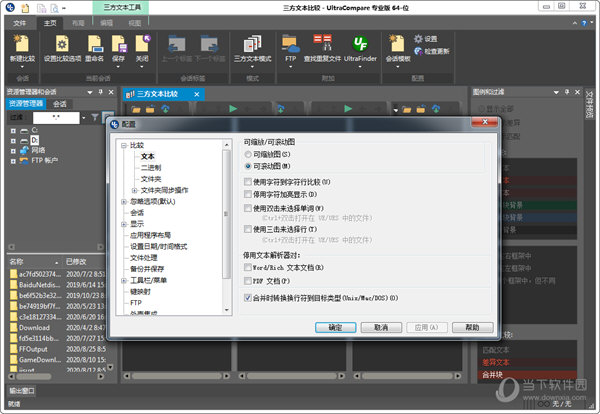
Task: Select 可缩放图 radio option
Action: pyautogui.click(x=248, y=154)
